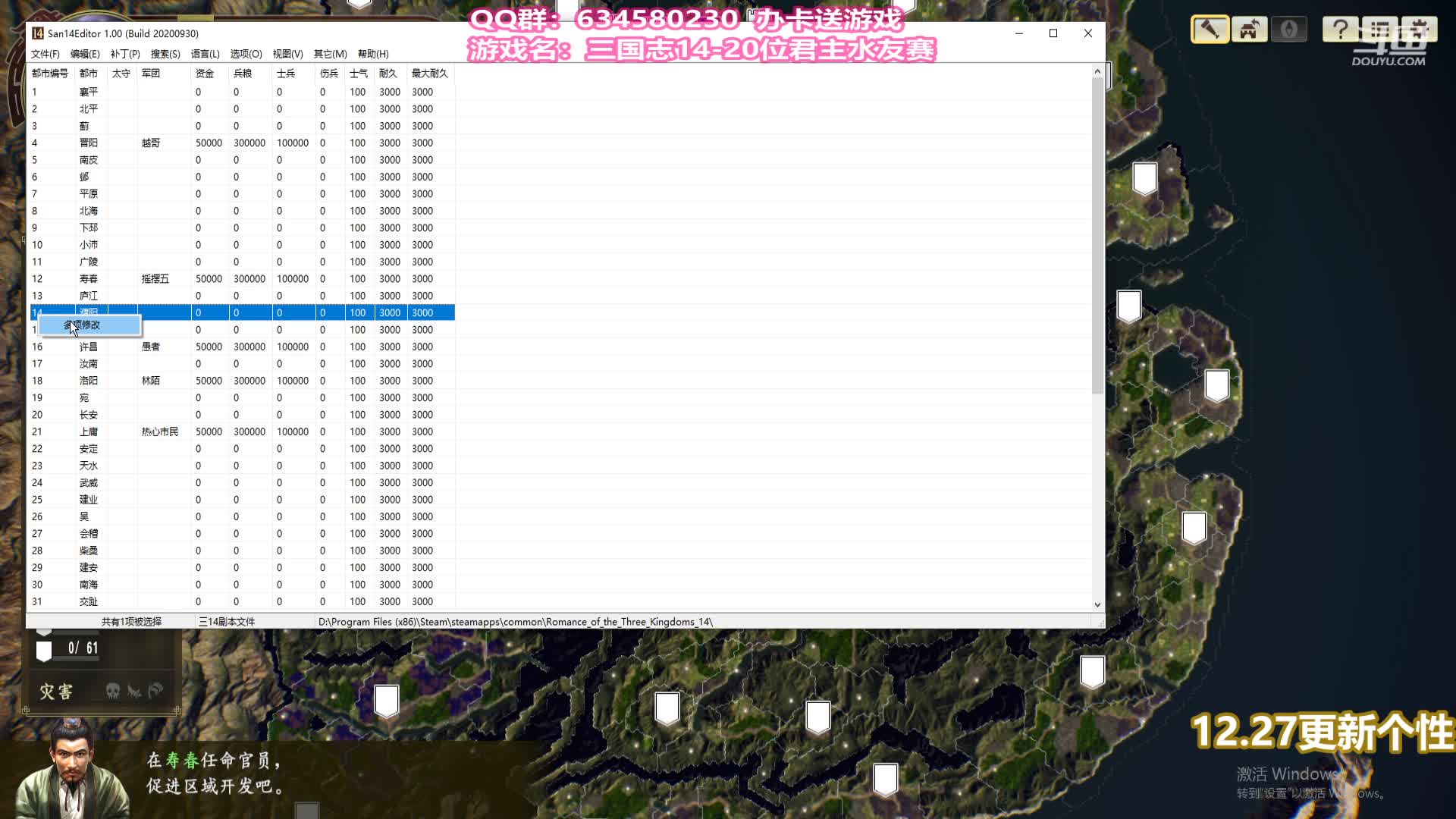1456x819 pixels.
Task: Open the 语言(L) menu
Action: 205,54
